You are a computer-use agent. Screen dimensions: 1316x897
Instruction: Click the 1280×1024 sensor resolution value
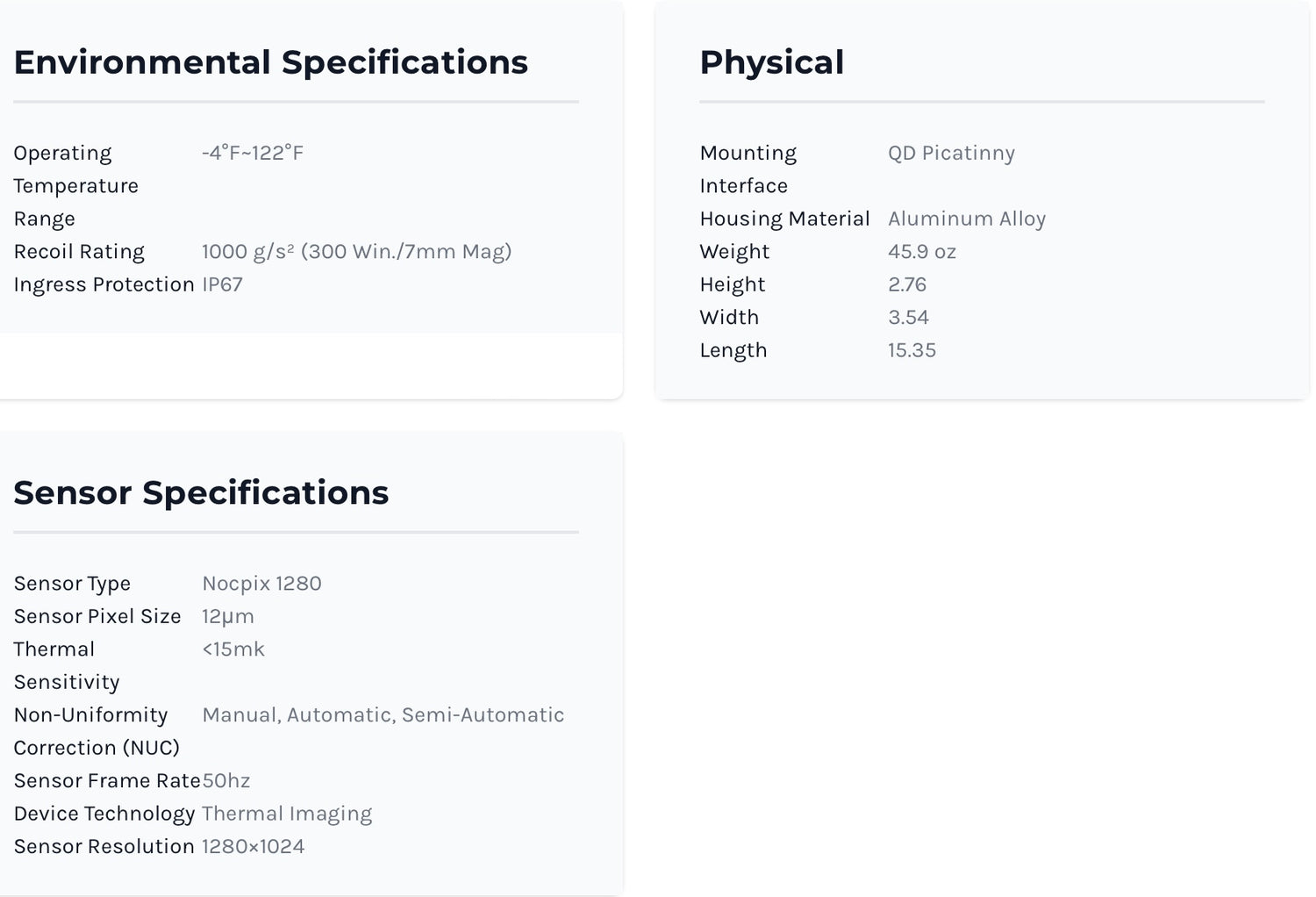click(x=254, y=847)
